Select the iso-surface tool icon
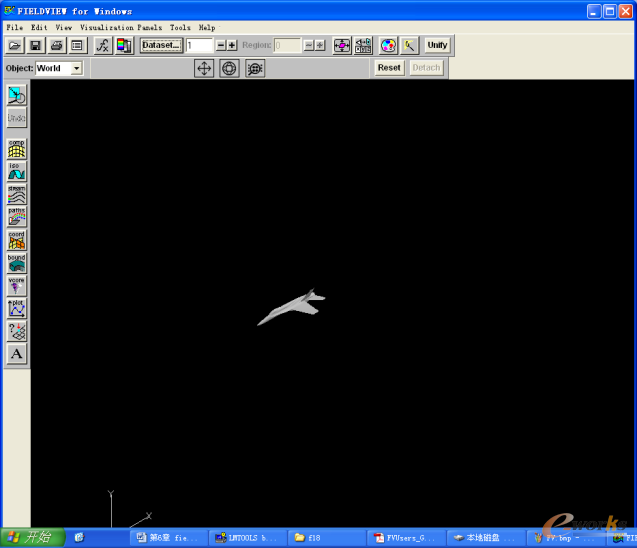 pos(17,172)
